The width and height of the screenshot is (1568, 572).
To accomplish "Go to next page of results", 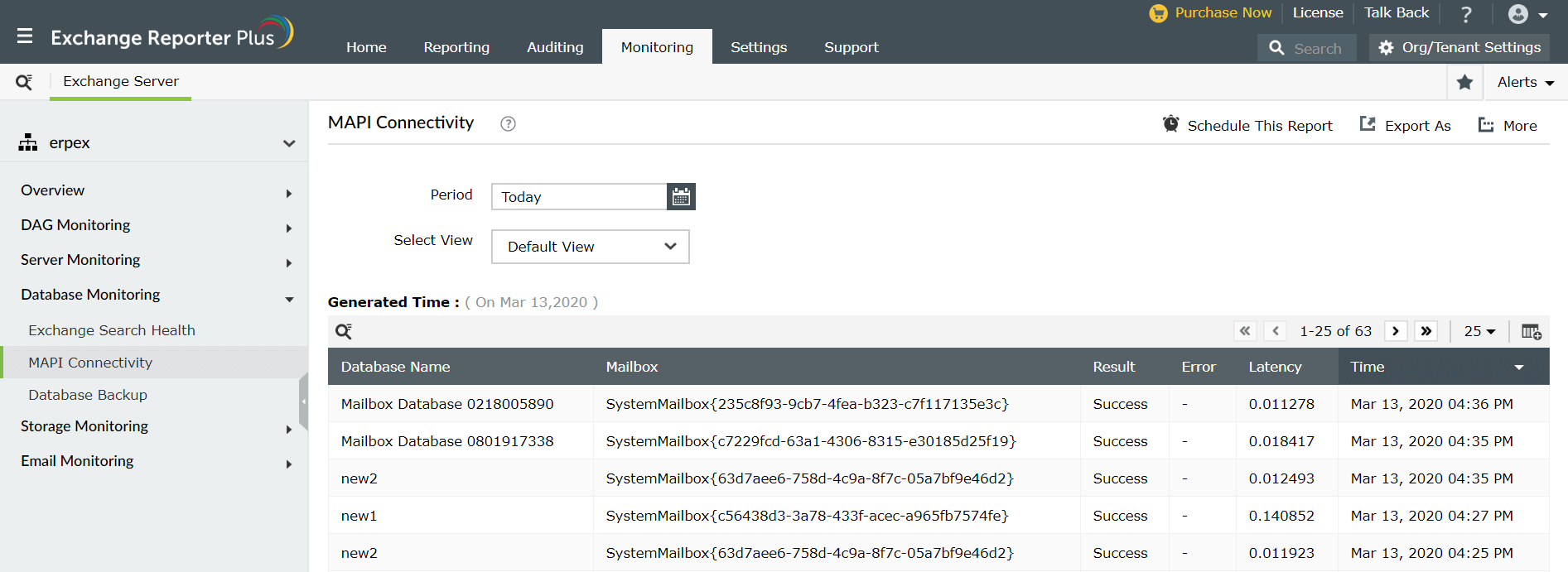I will coord(1396,331).
